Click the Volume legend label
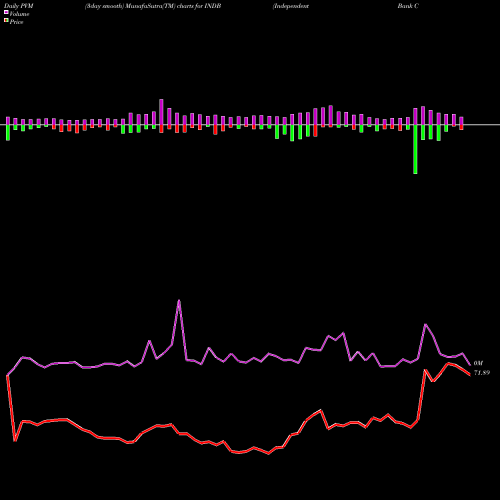 tap(19, 14)
